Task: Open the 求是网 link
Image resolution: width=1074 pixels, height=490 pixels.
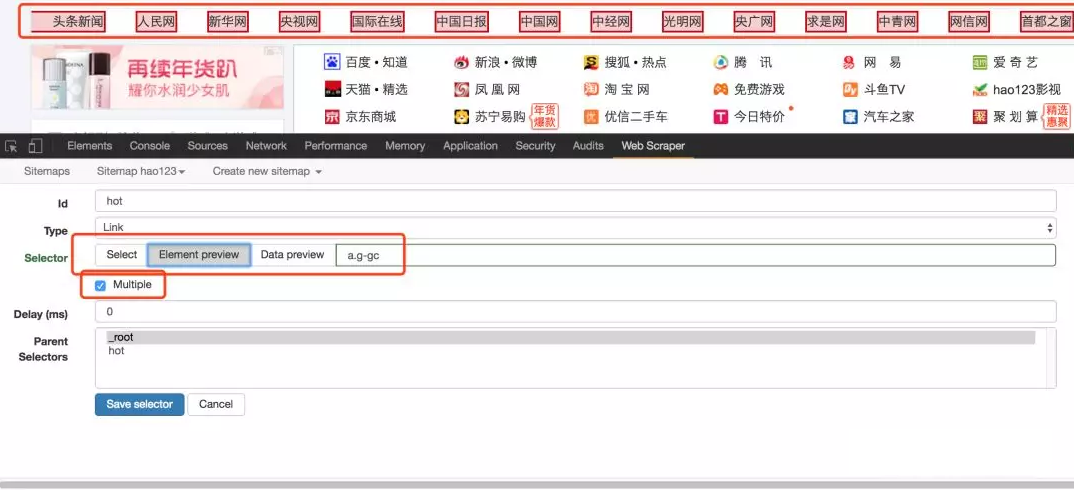Action: click(x=826, y=22)
